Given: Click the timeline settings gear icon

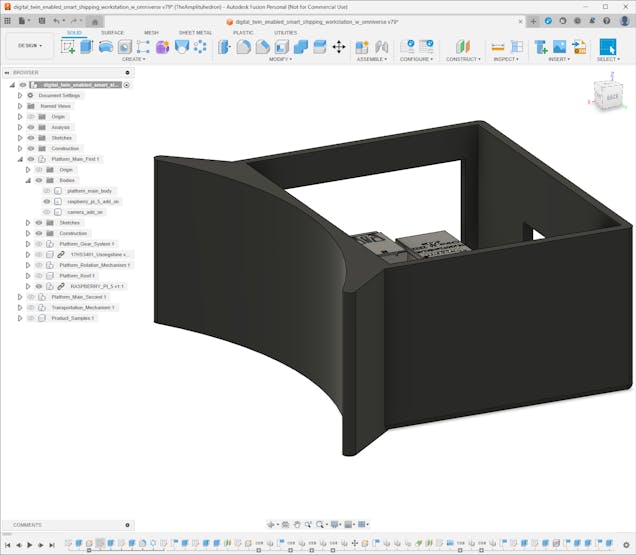Looking at the screenshot, I should [x=626, y=544].
